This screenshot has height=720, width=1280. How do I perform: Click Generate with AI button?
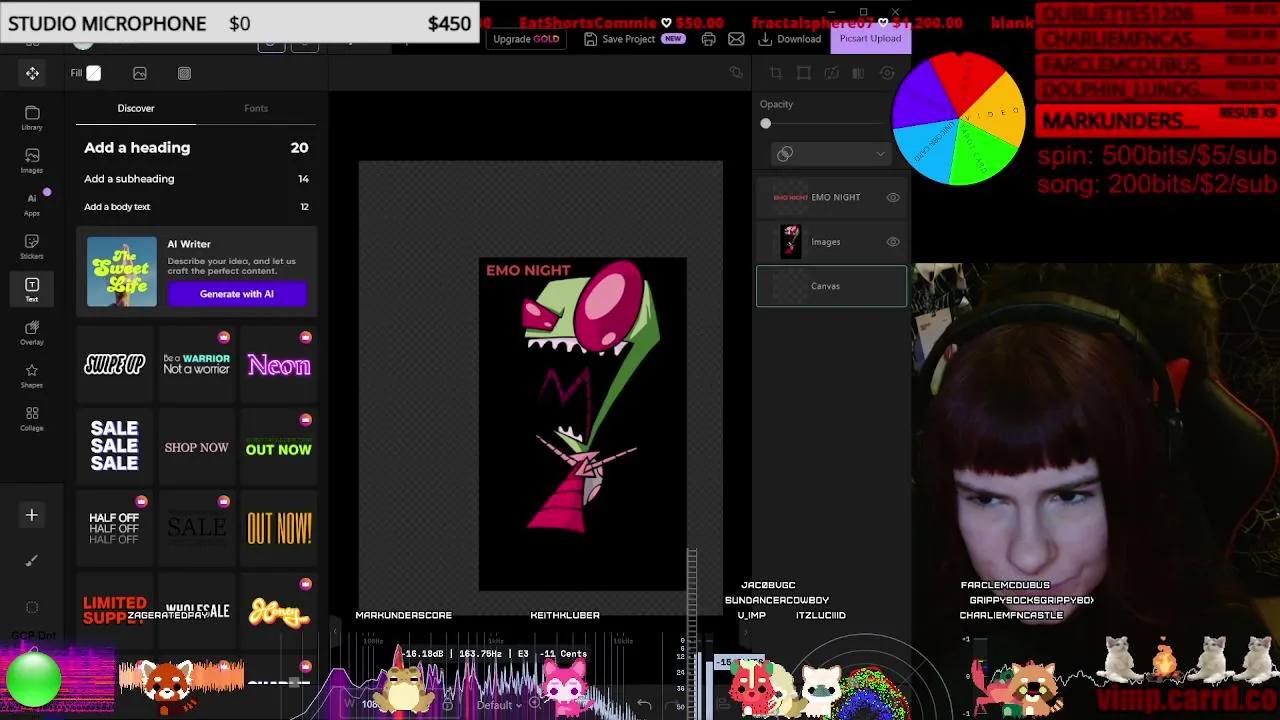pyautogui.click(x=237, y=294)
